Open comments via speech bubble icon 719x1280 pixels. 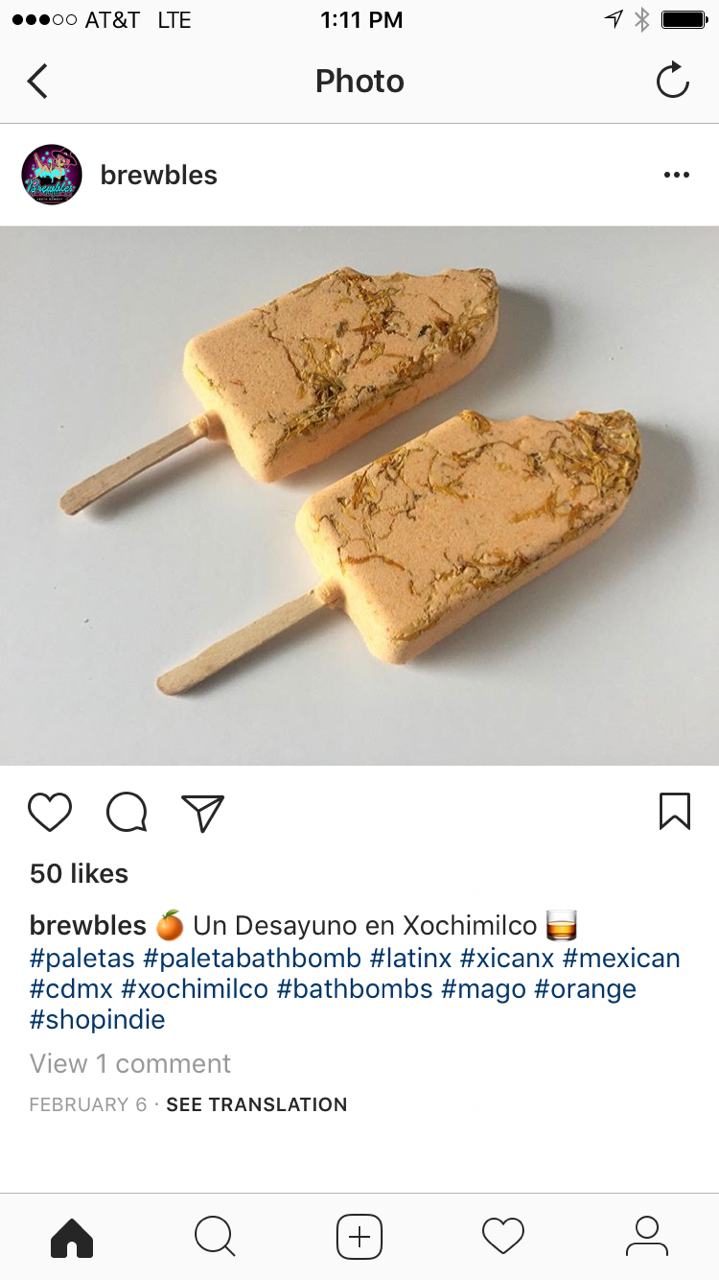127,812
